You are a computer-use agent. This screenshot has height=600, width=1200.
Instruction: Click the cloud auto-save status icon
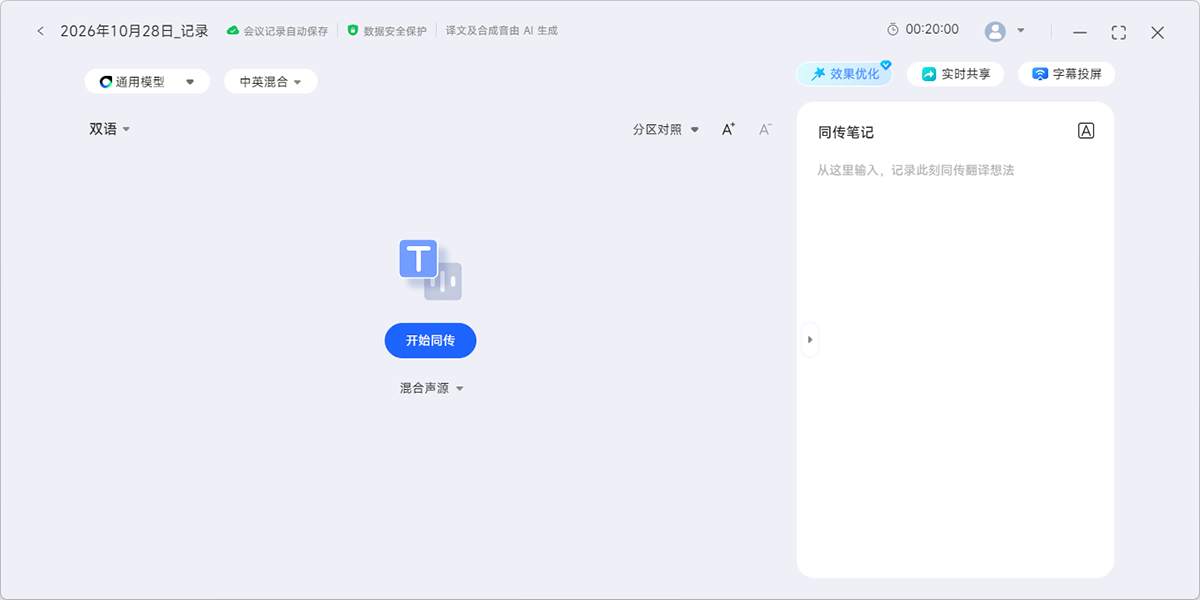(x=233, y=31)
